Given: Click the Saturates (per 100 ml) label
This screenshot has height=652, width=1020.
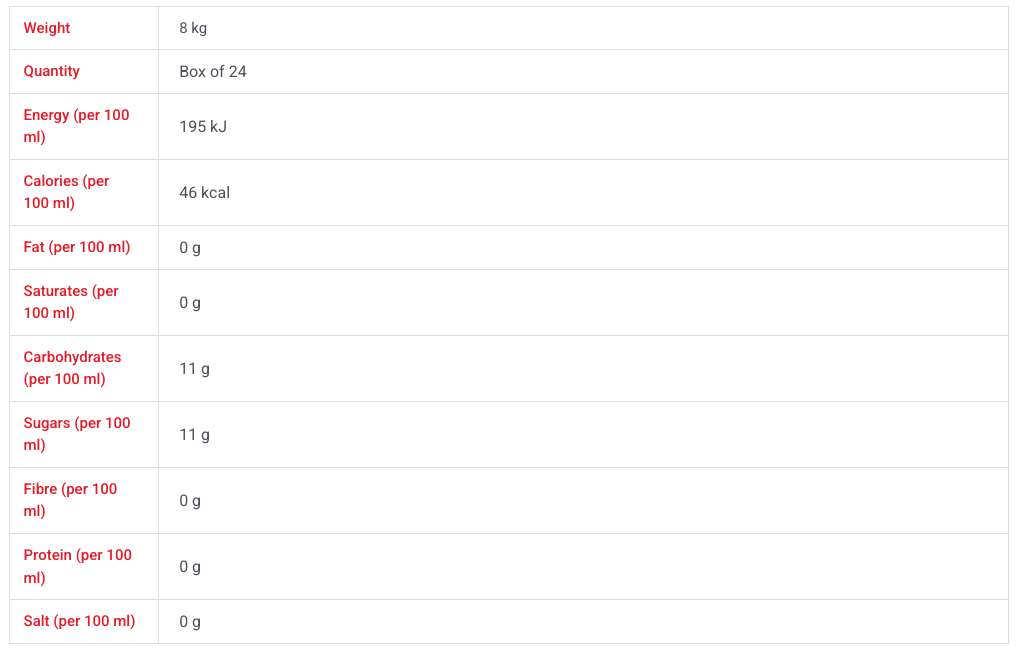Looking at the screenshot, I should (x=71, y=302).
